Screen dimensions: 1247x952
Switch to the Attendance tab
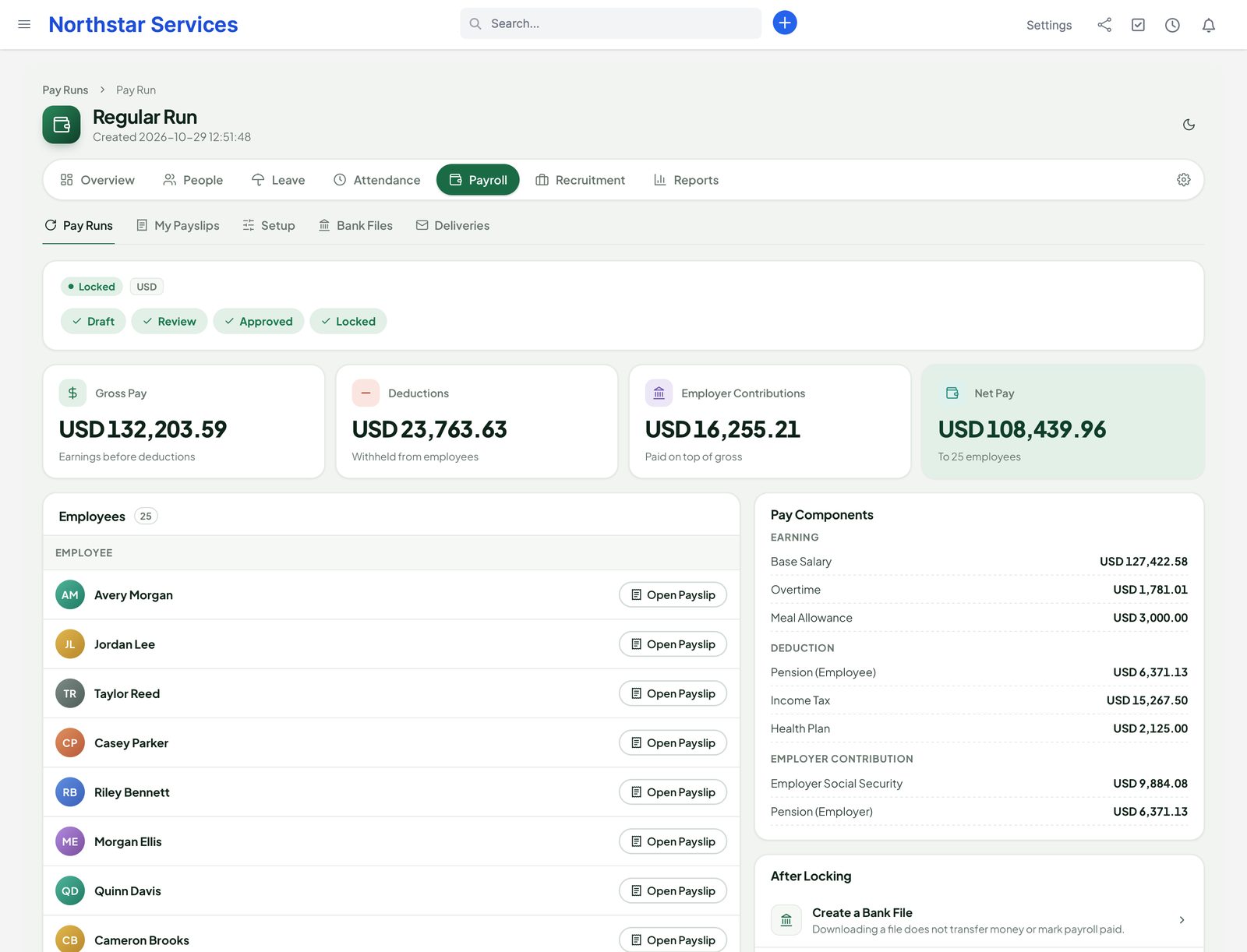[376, 180]
